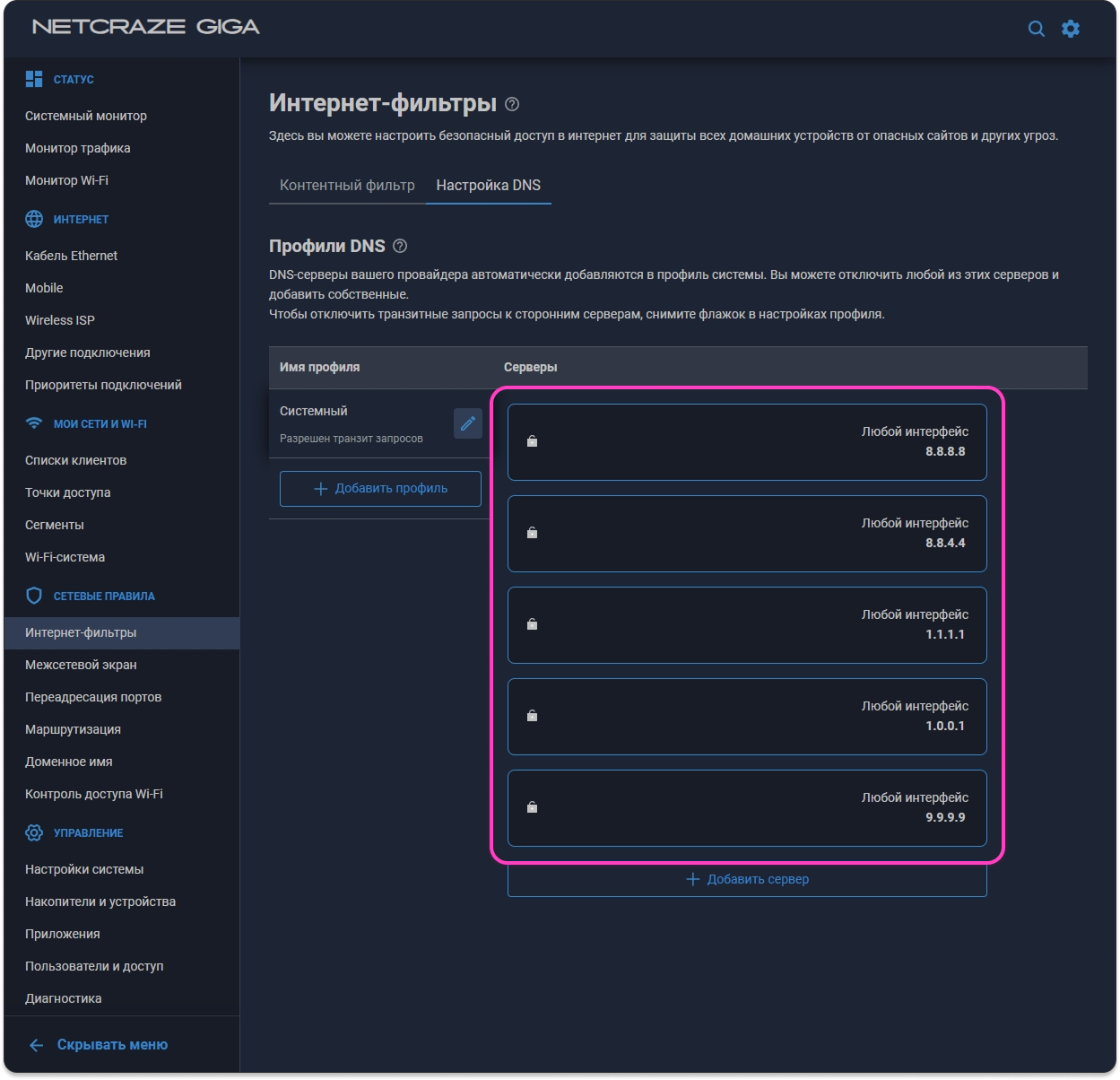Image resolution: width=1120 pixels, height=1080 pixels.
Task: Switch to Контентный фильтр tab
Action: [347, 185]
